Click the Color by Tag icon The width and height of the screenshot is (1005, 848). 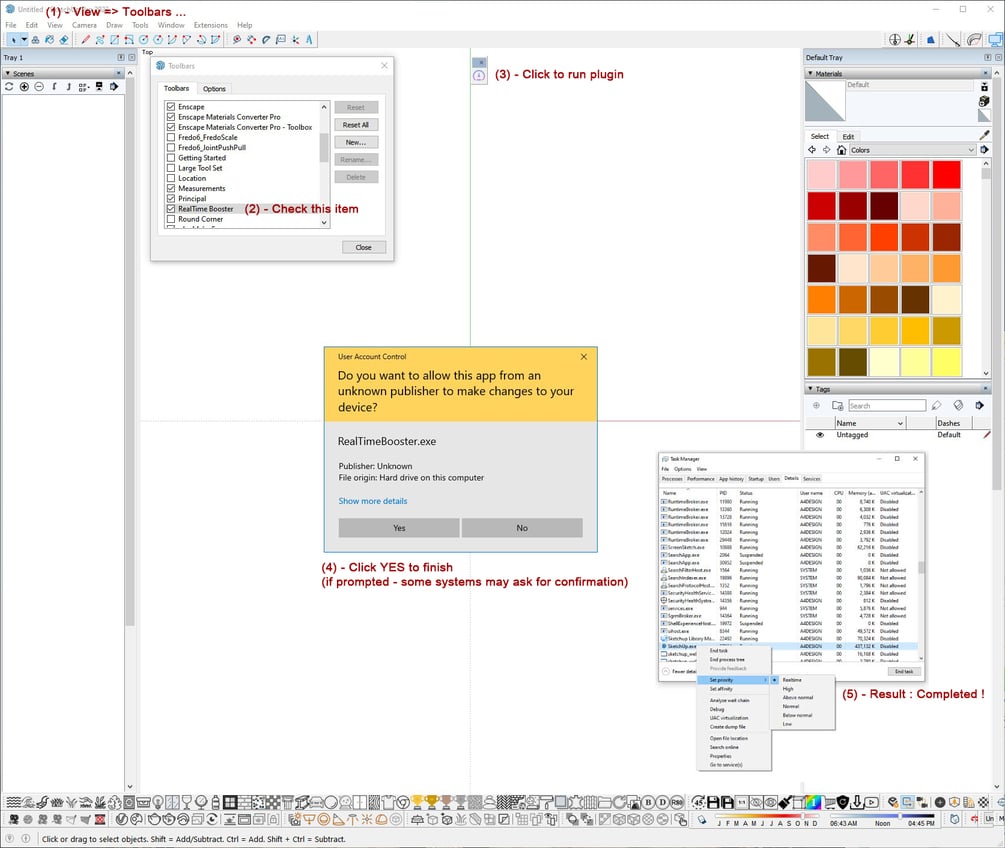click(958, 405)
